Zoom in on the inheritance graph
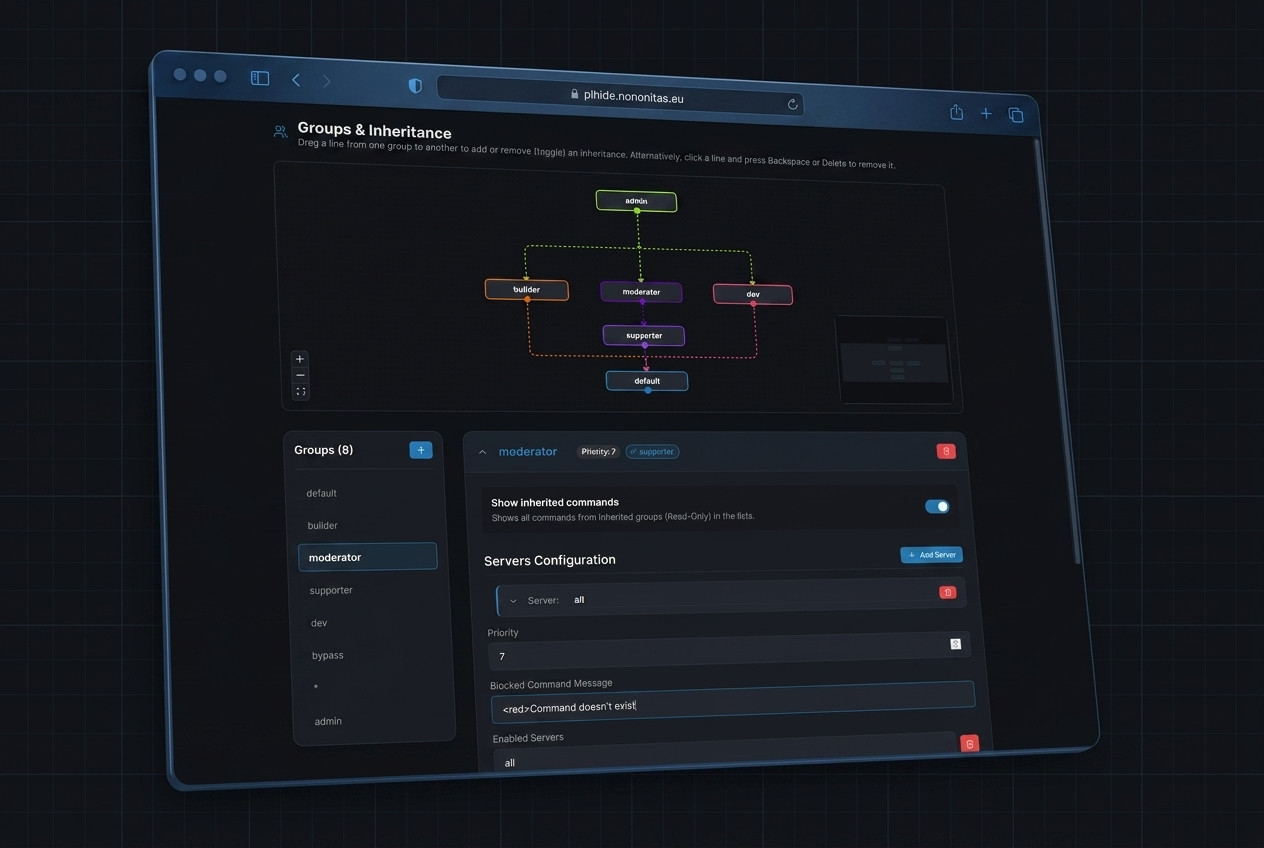This screenshot has height=848, width=1264. [x=299, y=358]
